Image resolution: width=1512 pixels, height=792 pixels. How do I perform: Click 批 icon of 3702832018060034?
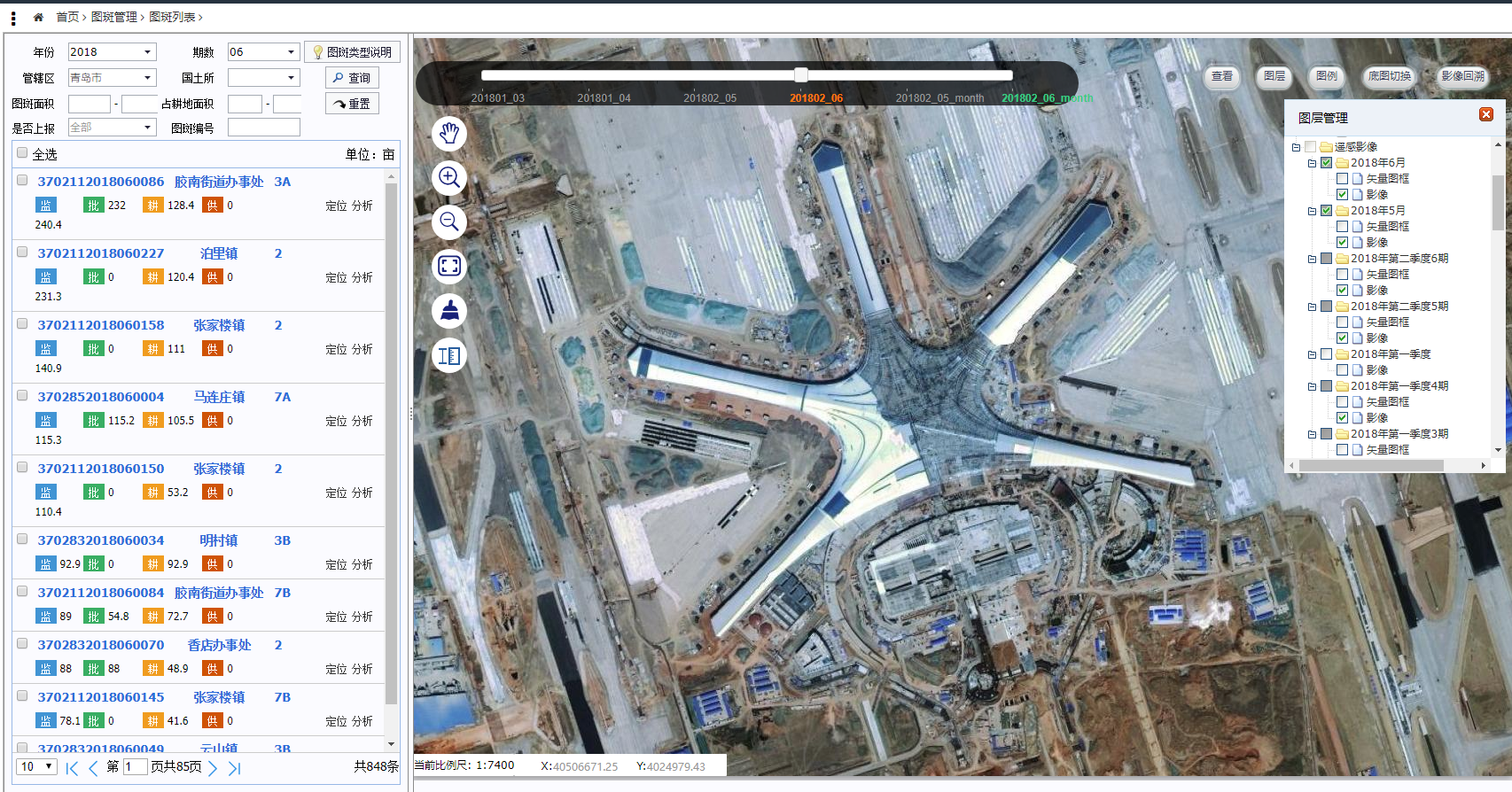[x=94, y=563]
